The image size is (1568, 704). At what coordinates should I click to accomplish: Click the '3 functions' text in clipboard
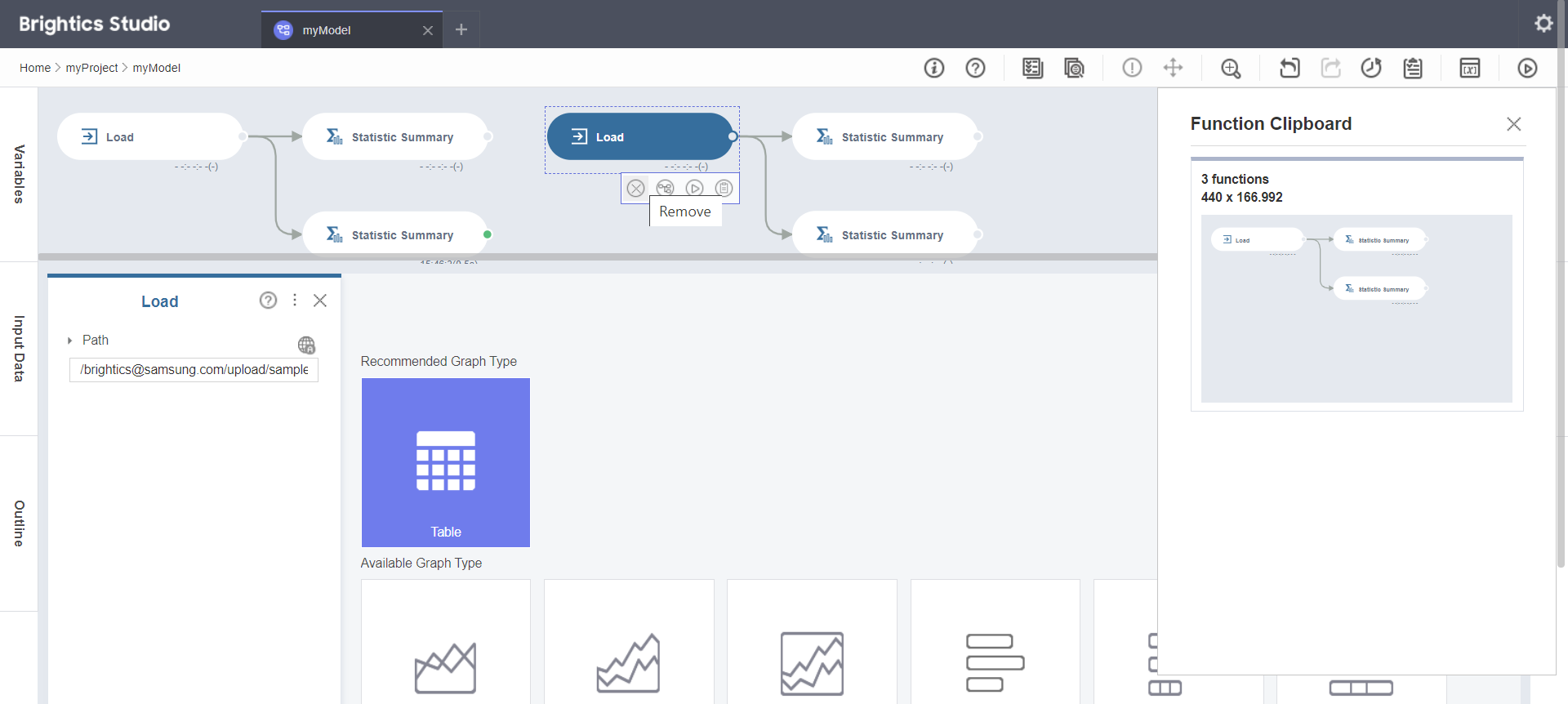(x=1235, y=179)
